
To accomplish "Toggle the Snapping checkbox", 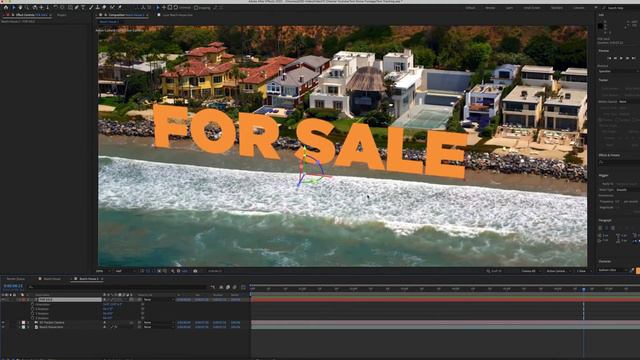I will pyautogui.click(x=196, y=8).
